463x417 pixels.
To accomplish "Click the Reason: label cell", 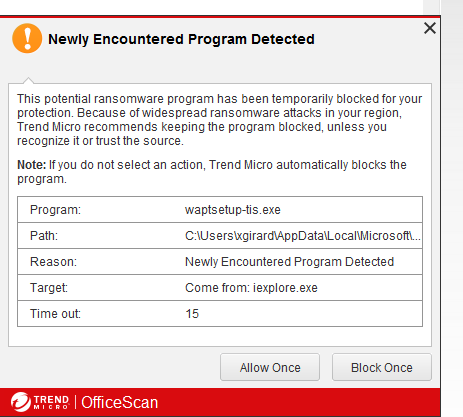I will 53,262.
